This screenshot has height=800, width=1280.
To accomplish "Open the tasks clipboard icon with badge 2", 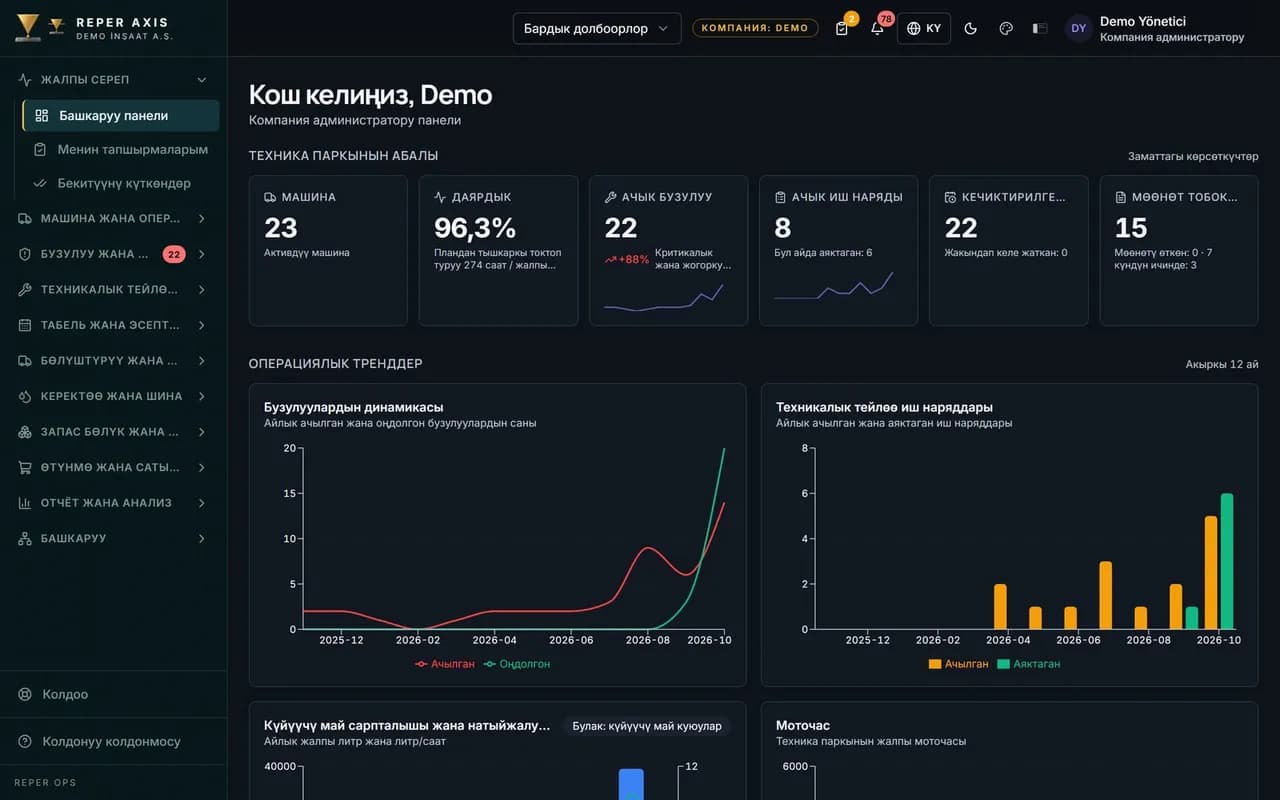I will 842,28.
